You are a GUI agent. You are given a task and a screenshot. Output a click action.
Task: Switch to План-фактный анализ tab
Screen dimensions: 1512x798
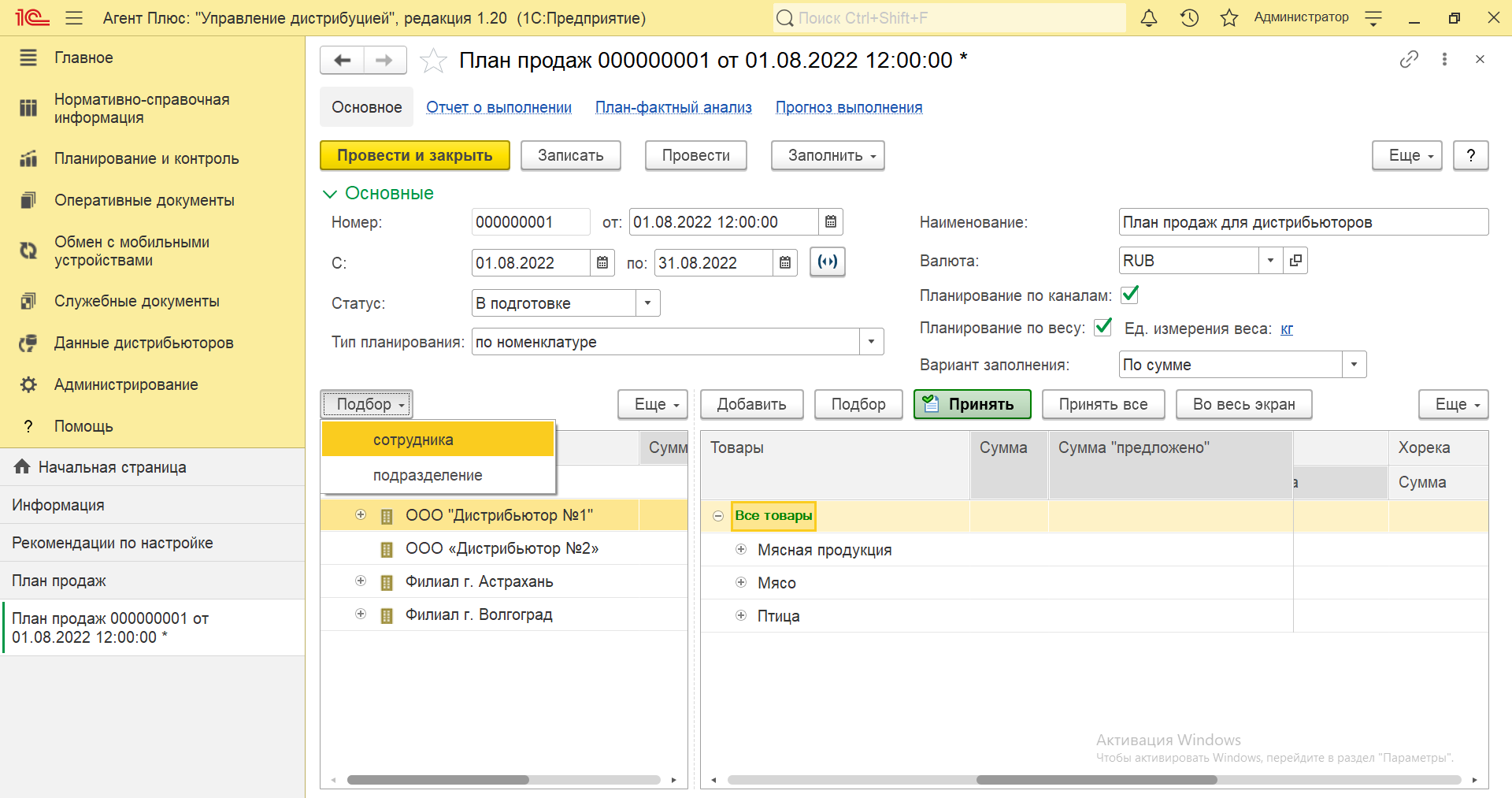[673, 107]
